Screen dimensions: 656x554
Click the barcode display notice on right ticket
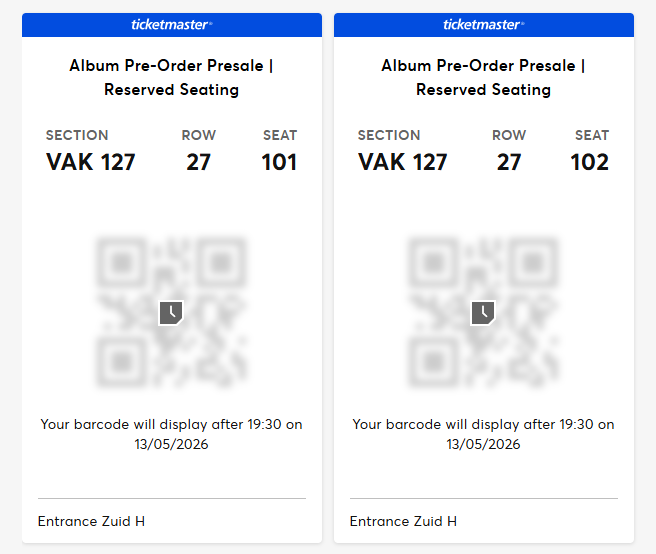point(484,434)
